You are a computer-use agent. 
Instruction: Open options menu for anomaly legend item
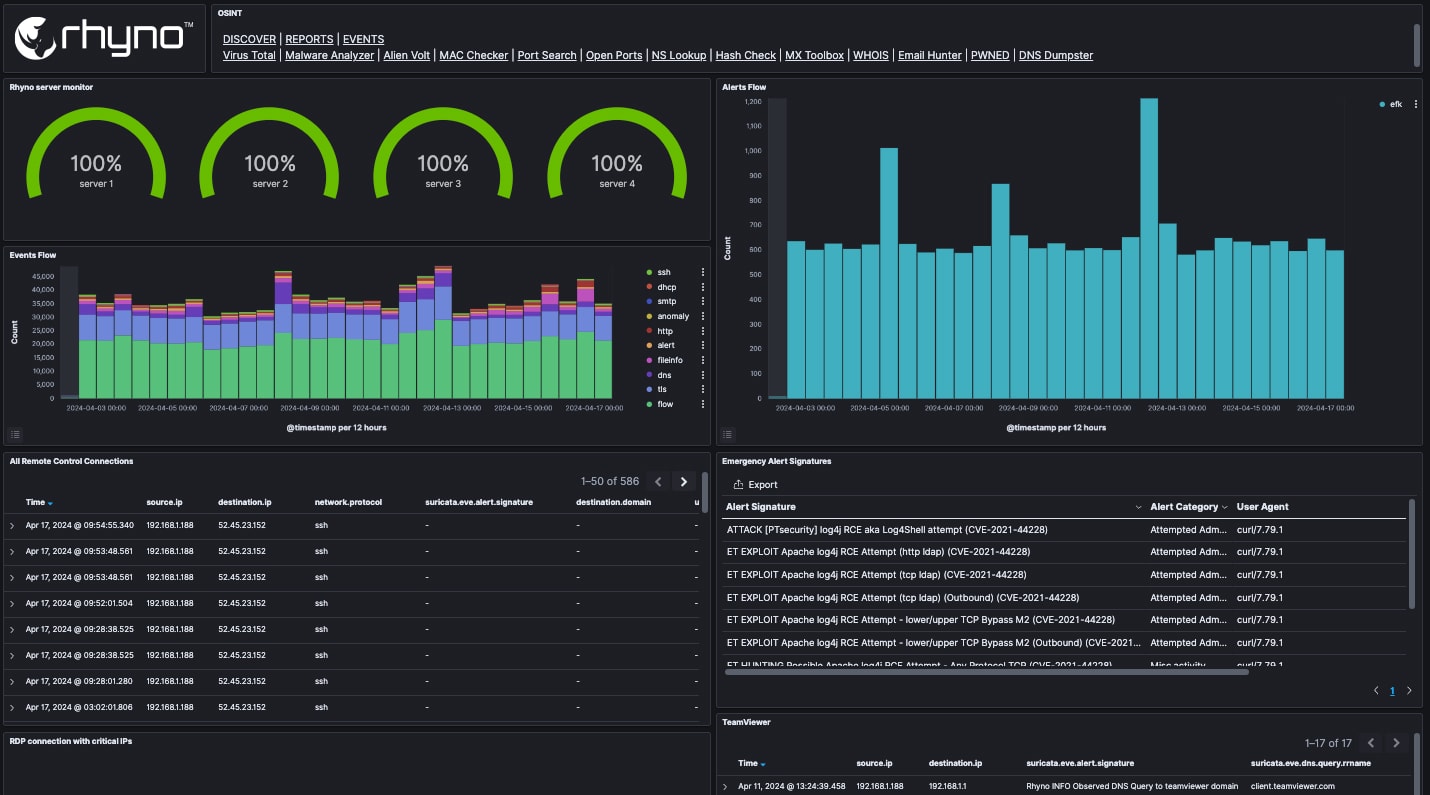[702, 316]
